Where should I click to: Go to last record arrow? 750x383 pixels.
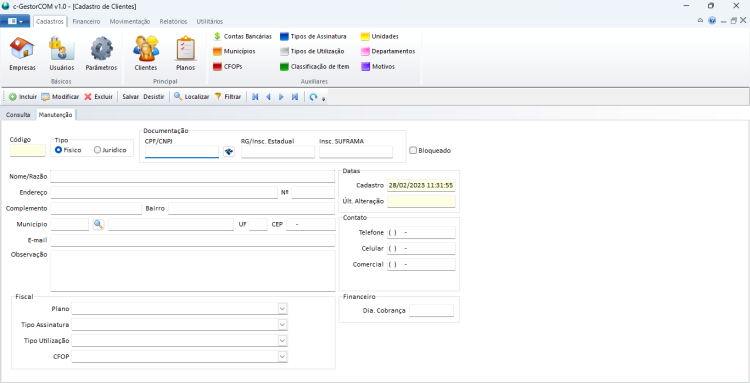pyautogui.click(x=295, y=97)
